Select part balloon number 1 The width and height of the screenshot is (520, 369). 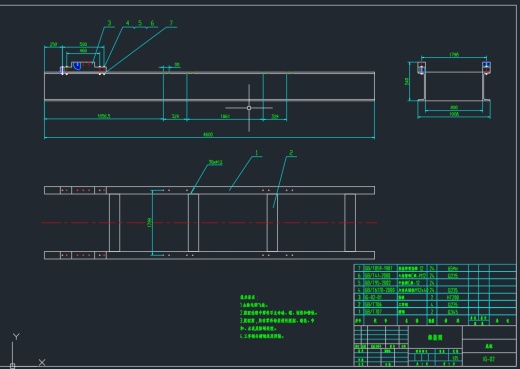tap(256, 153)
